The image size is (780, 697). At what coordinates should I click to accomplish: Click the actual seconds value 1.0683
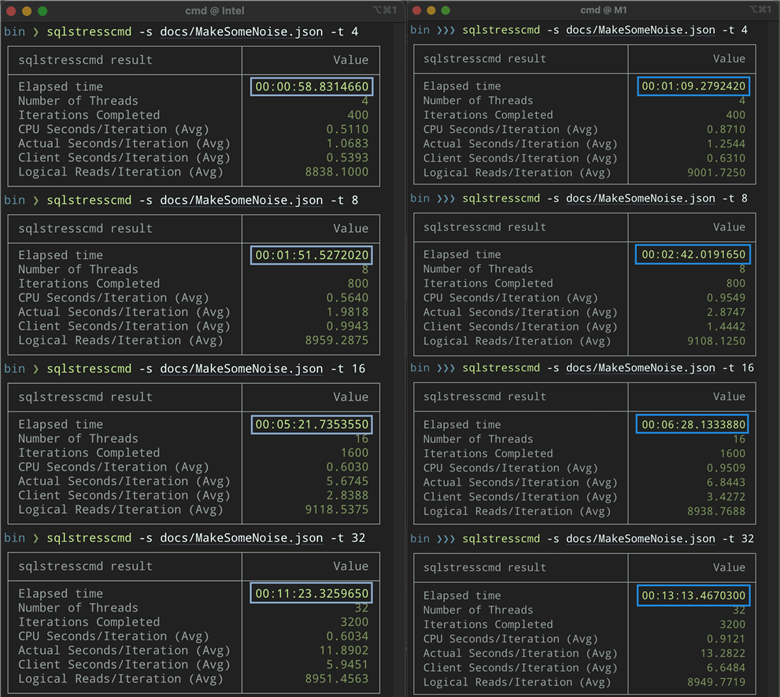pyautogui.click(x=347, y=143)
